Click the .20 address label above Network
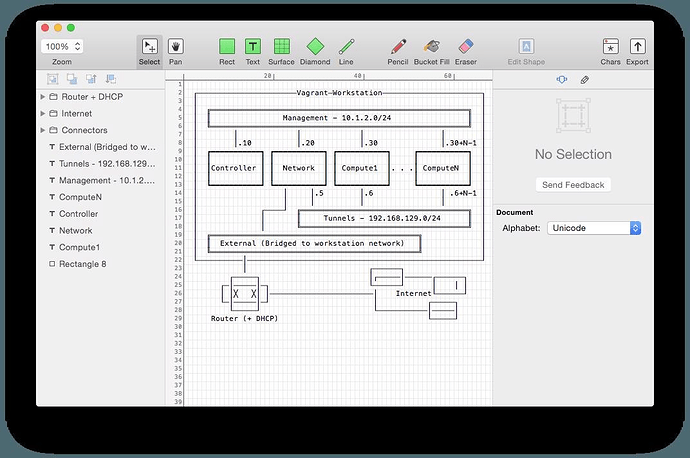 (308, 143)
